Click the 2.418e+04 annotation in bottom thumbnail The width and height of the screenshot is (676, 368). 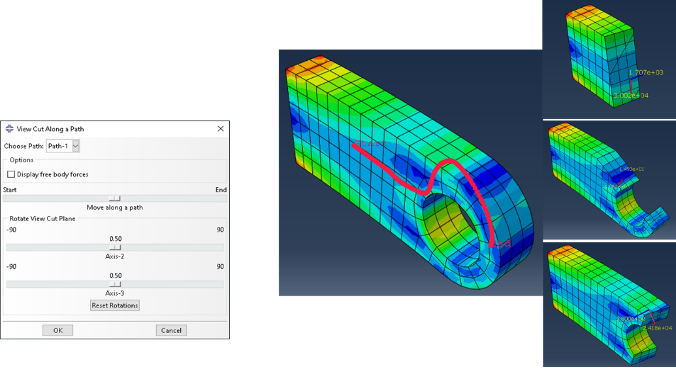coord(657,328)
